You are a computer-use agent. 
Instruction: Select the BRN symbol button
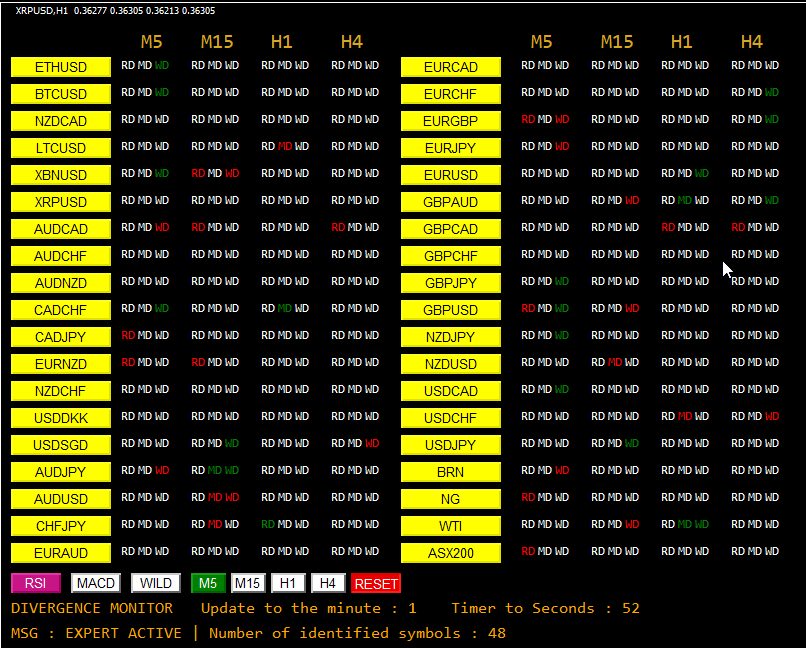[450, 472]
